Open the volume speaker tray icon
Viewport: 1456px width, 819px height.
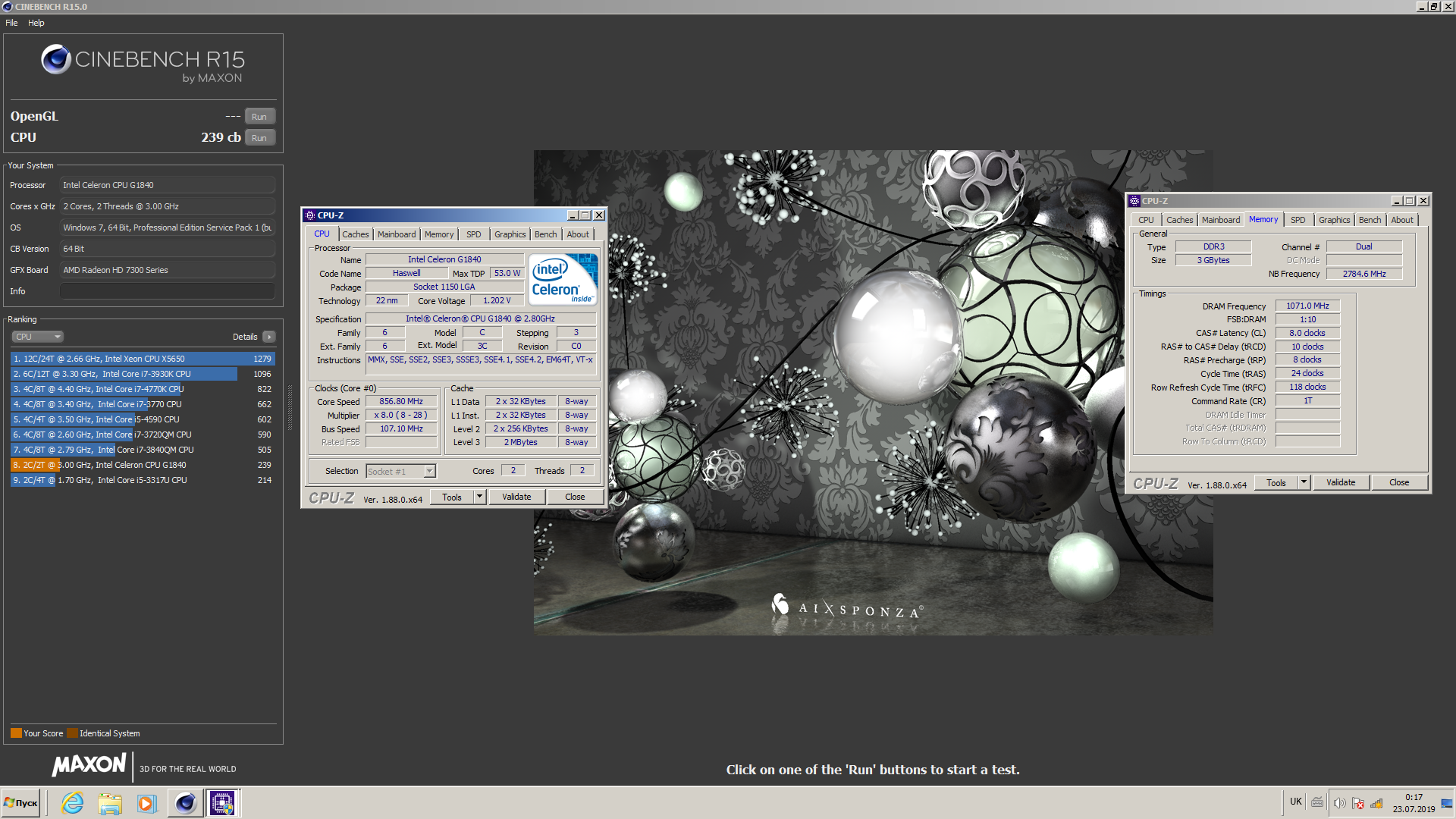[1339, 803]
